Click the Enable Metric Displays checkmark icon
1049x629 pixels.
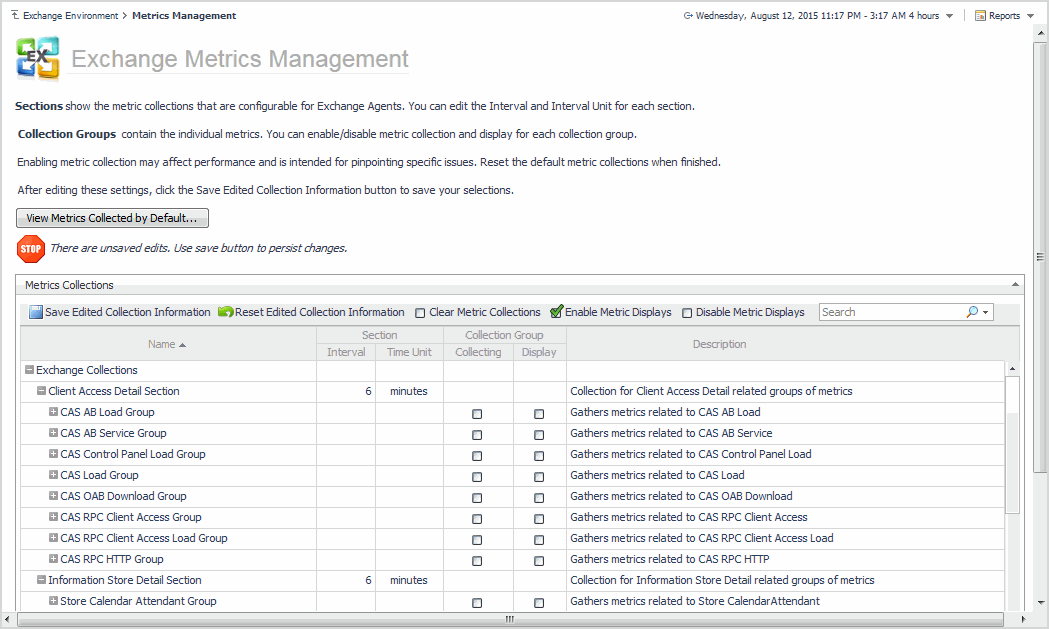[557, 313]
